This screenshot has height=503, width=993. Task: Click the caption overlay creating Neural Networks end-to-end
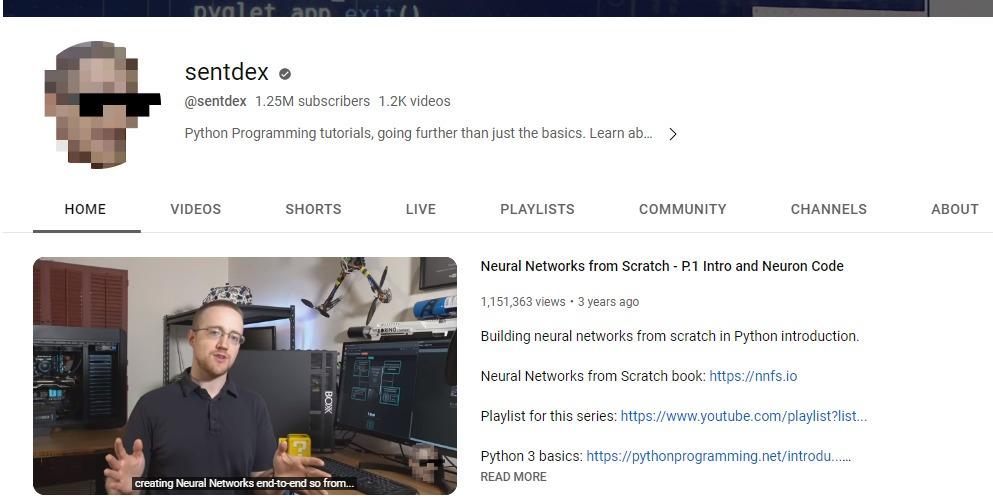click(x=244, y=483)
